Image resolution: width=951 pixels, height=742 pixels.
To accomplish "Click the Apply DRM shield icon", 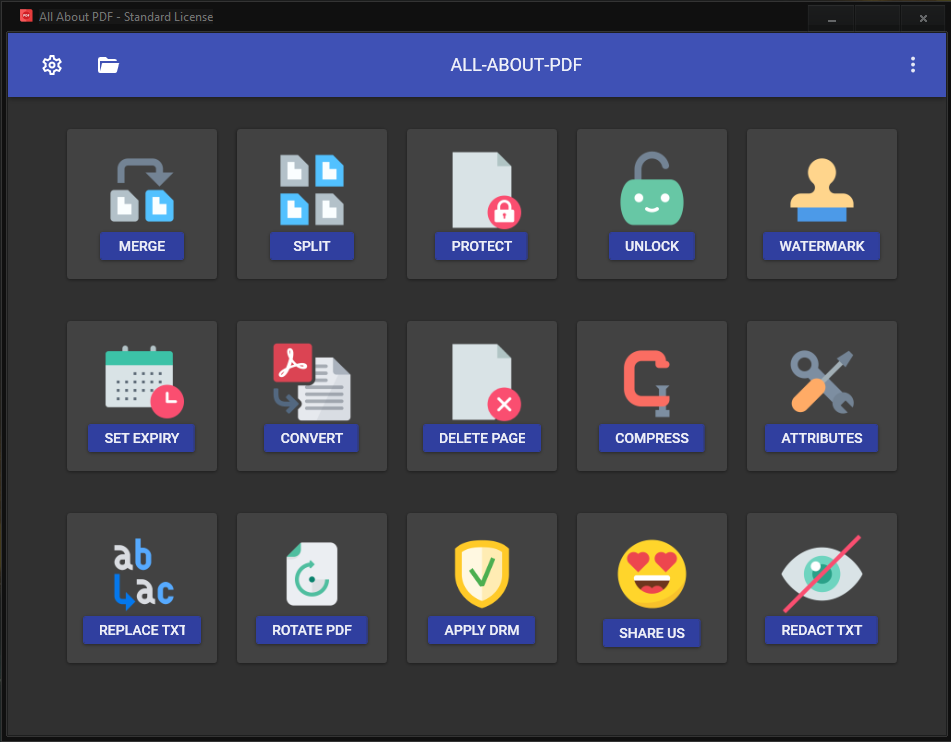I will (x=482, y=574).
